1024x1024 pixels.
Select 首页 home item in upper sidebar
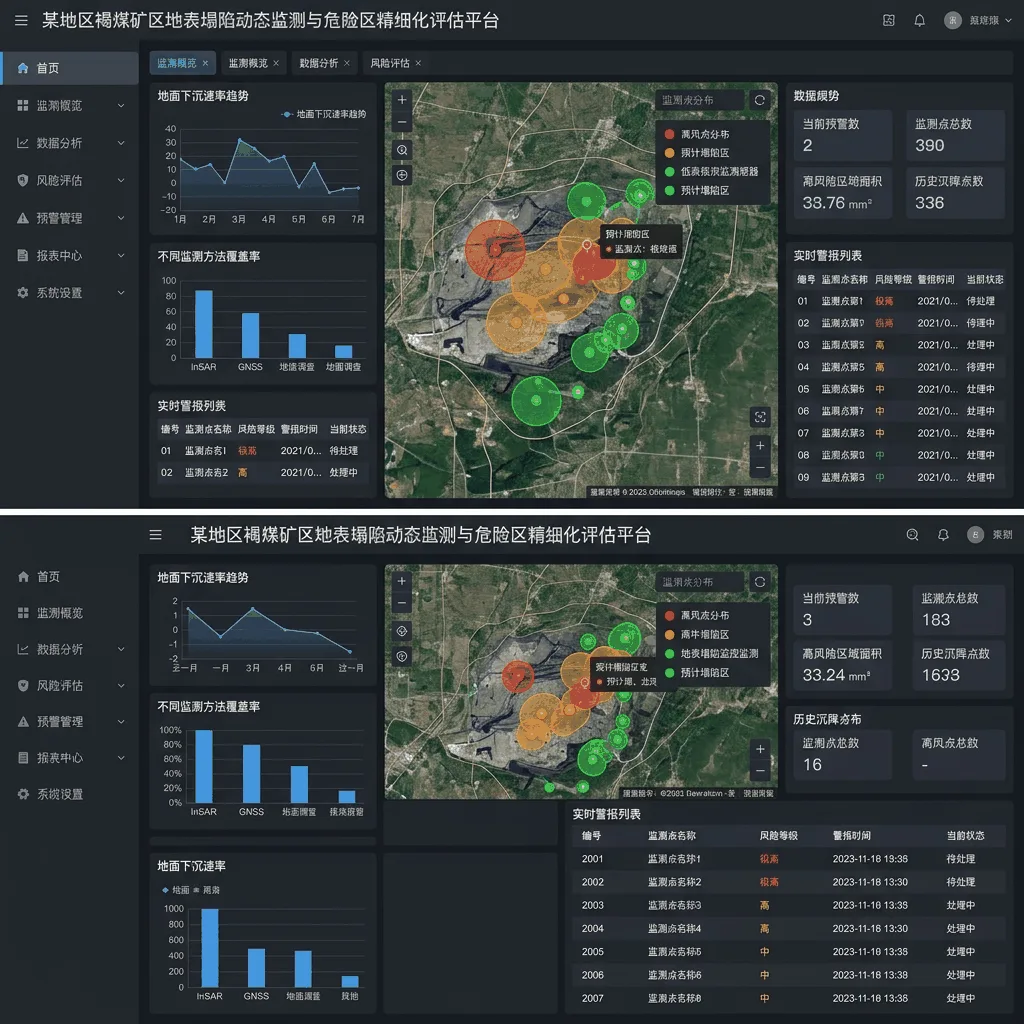(x=69, y=68)
